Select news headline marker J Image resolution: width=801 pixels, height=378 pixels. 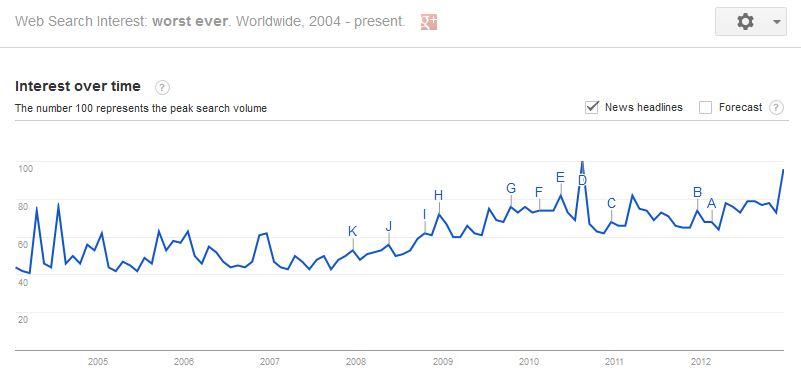coord(388,226)
